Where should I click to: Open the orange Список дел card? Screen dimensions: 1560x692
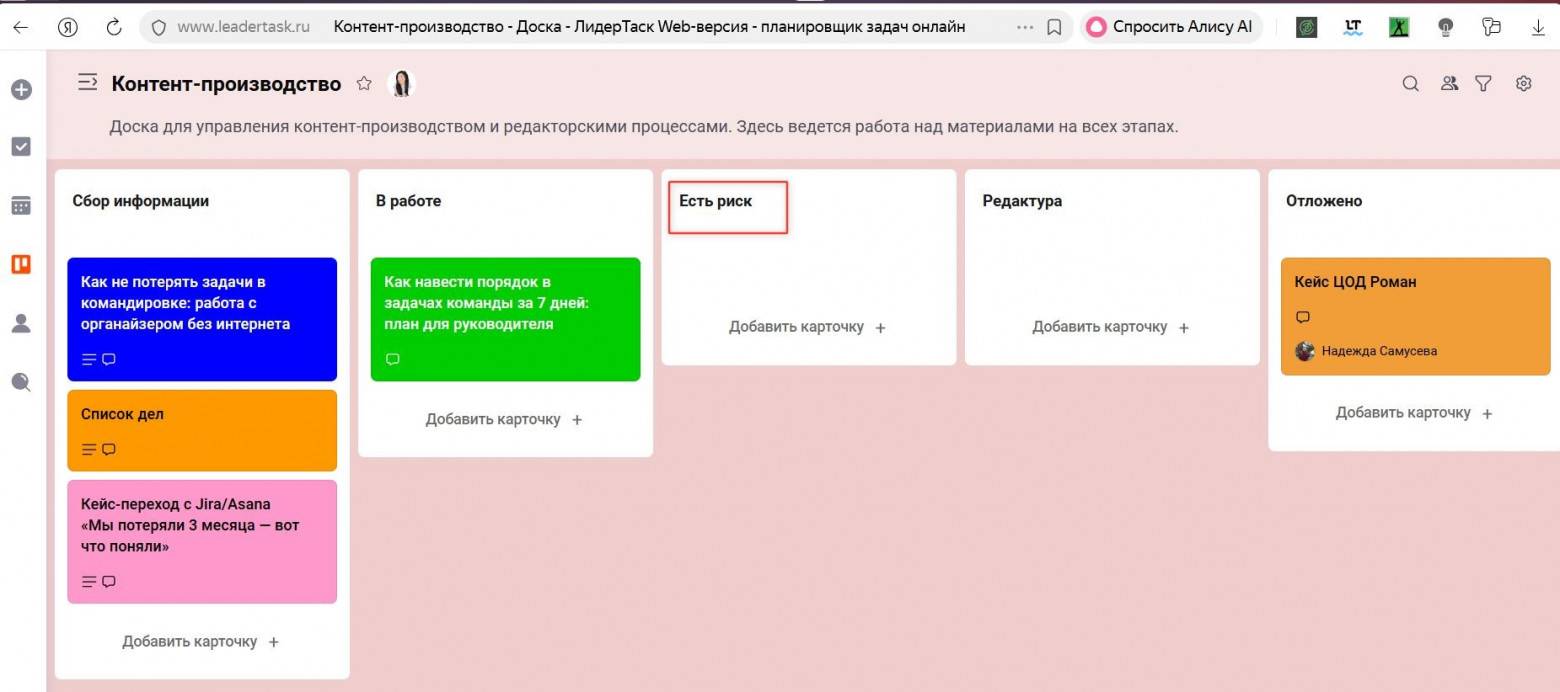pyautogui.click(x=202, y=430)
